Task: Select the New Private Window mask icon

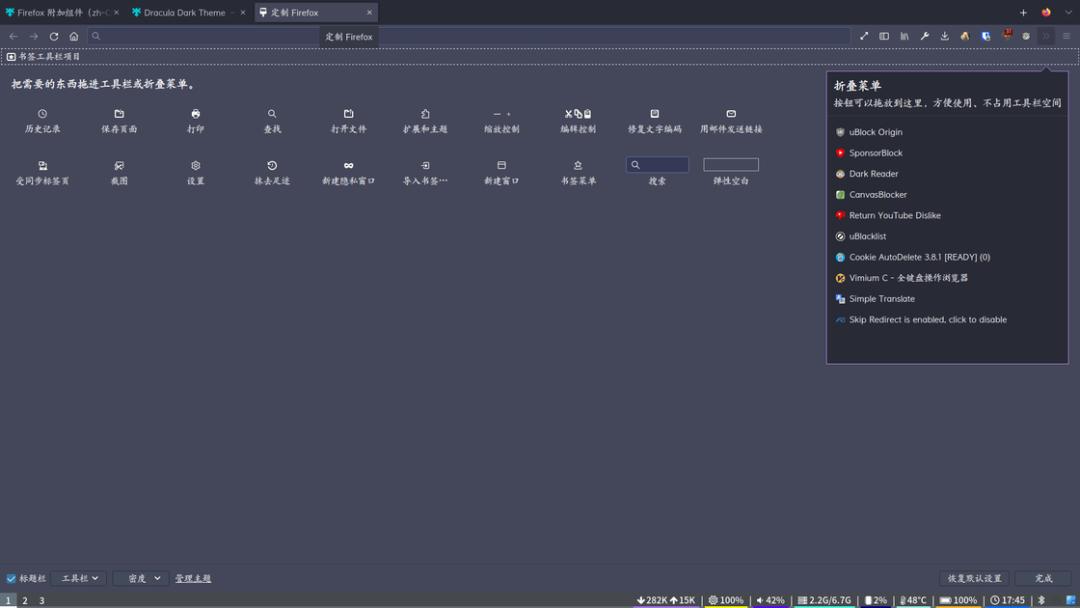Action: pyautogui.click(x=349, y=165)
